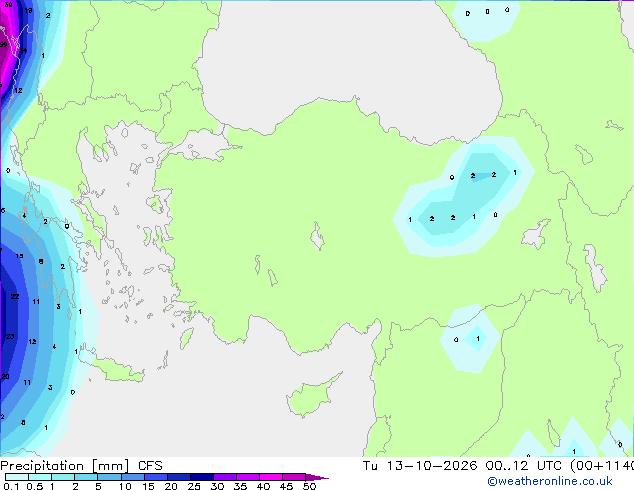Click the map value "59" in the magenta area
The image size is (634, 490).
click(x=3, y=44)
